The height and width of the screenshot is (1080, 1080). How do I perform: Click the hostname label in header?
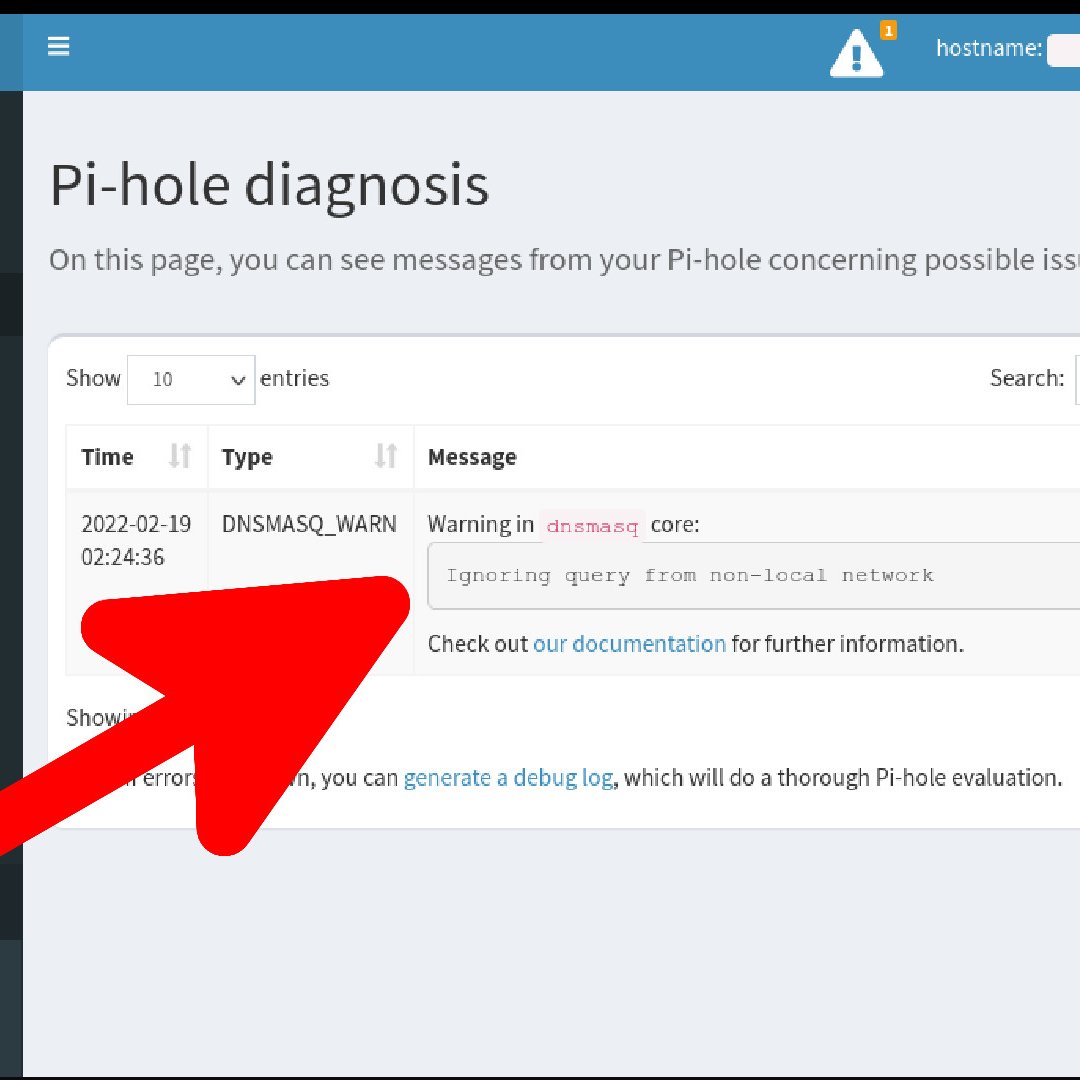coord(988,47)
